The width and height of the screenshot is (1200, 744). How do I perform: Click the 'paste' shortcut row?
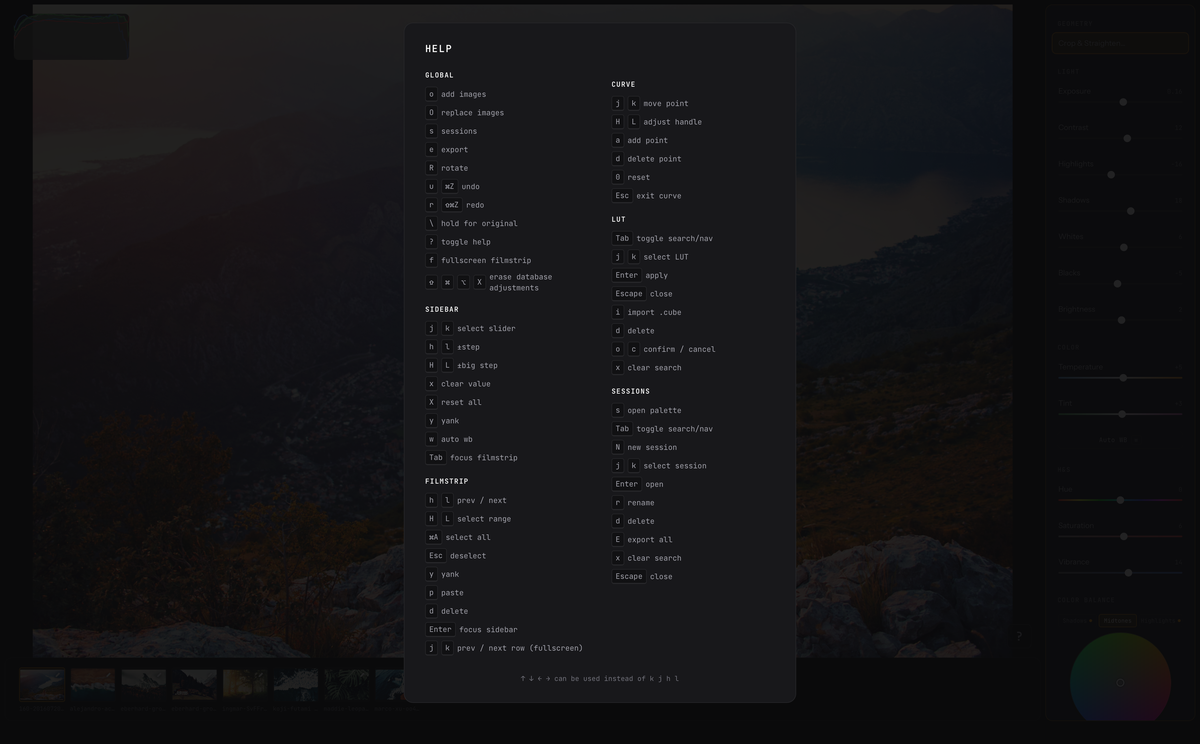coord(445,593)
